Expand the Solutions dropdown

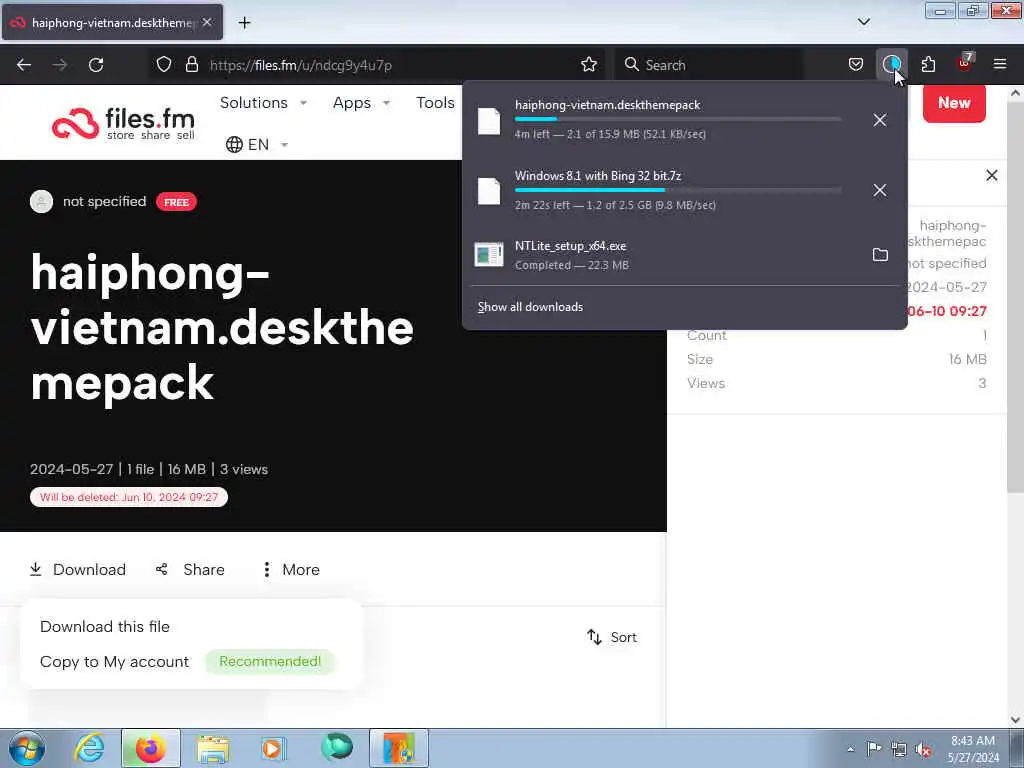pos(263,103)
